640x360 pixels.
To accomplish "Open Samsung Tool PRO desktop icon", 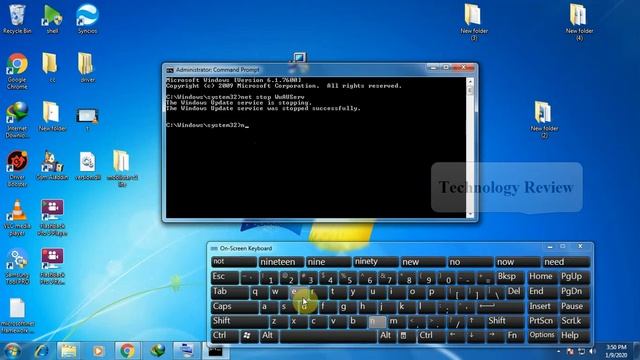I will coord(17,267).
